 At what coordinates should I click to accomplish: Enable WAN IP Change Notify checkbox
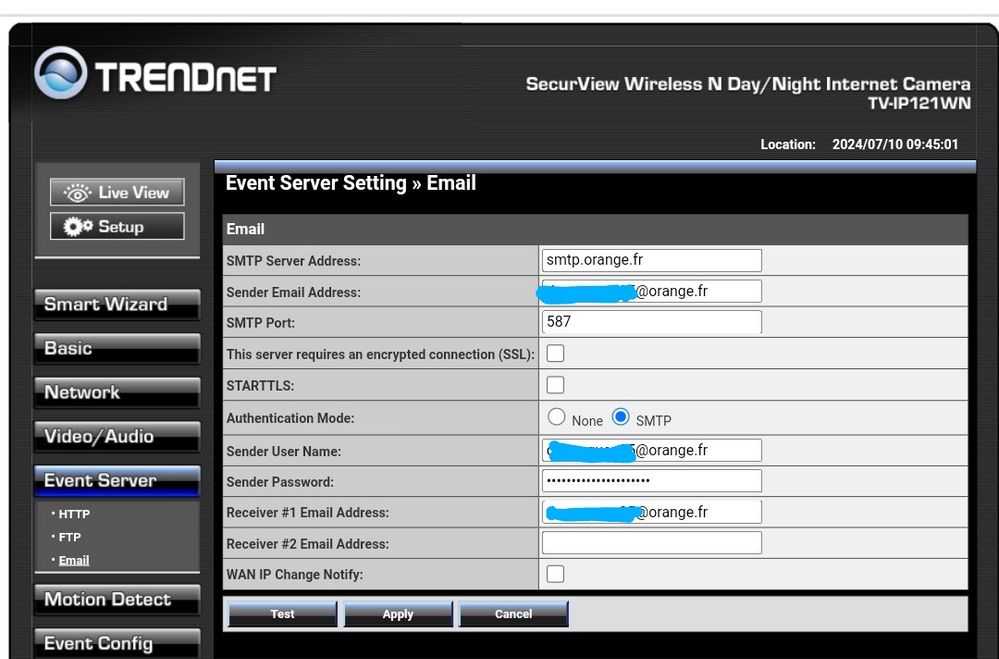(x=556, y=574)
